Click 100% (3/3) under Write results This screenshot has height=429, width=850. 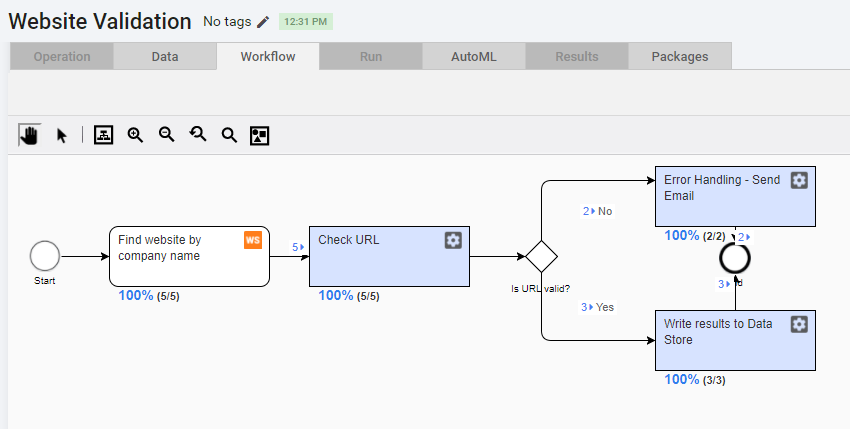[694, 380]
